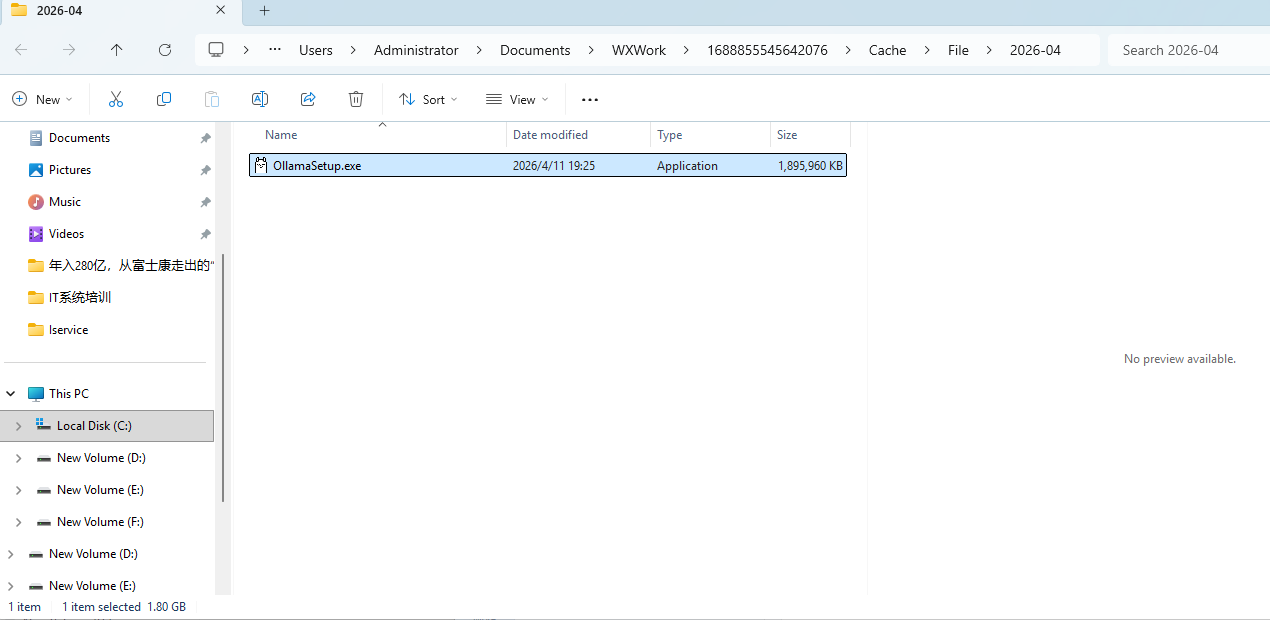The image size is (1270, 620).
Task: Click the PC monitor icon in address bar
Action: click(216, 50)
